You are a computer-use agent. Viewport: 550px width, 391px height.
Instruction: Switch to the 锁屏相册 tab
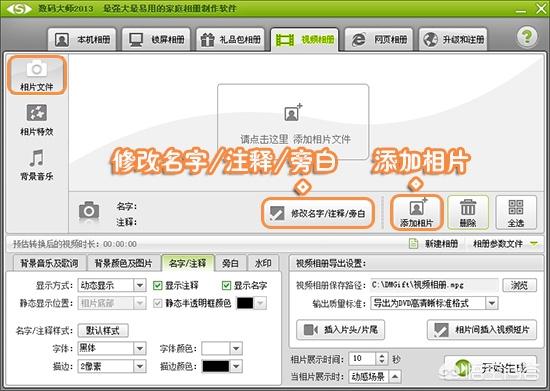pyautogui.click(x=156, y=40)
